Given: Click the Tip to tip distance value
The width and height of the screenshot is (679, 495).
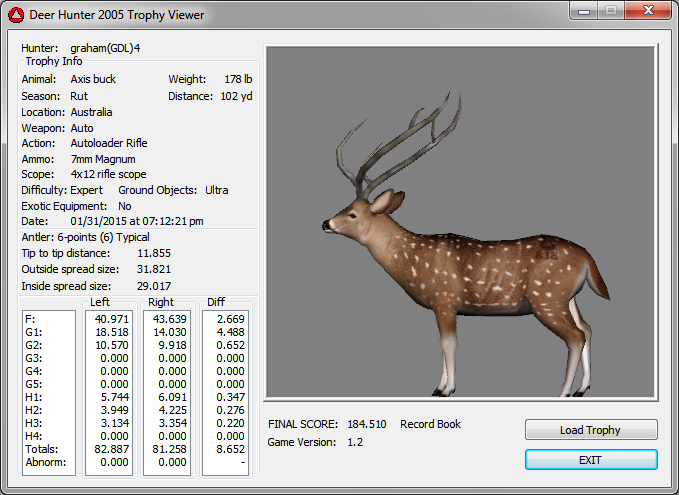Looking at the screenshot, I should [153, 253].
